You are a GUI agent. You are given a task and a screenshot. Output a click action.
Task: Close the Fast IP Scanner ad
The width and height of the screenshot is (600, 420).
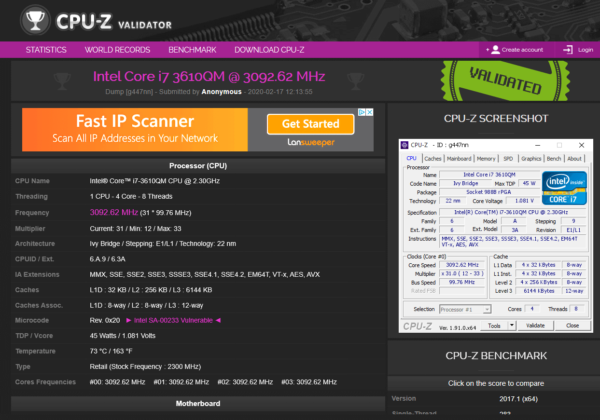pos(370,112)
